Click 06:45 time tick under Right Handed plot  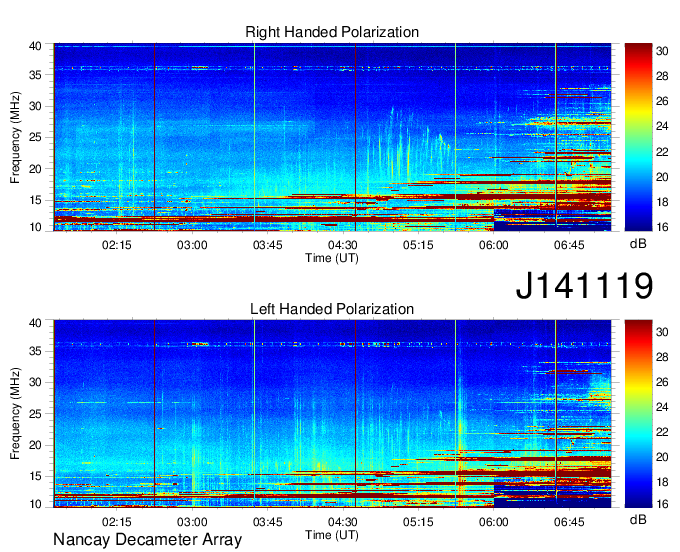(x=569, y=245)
